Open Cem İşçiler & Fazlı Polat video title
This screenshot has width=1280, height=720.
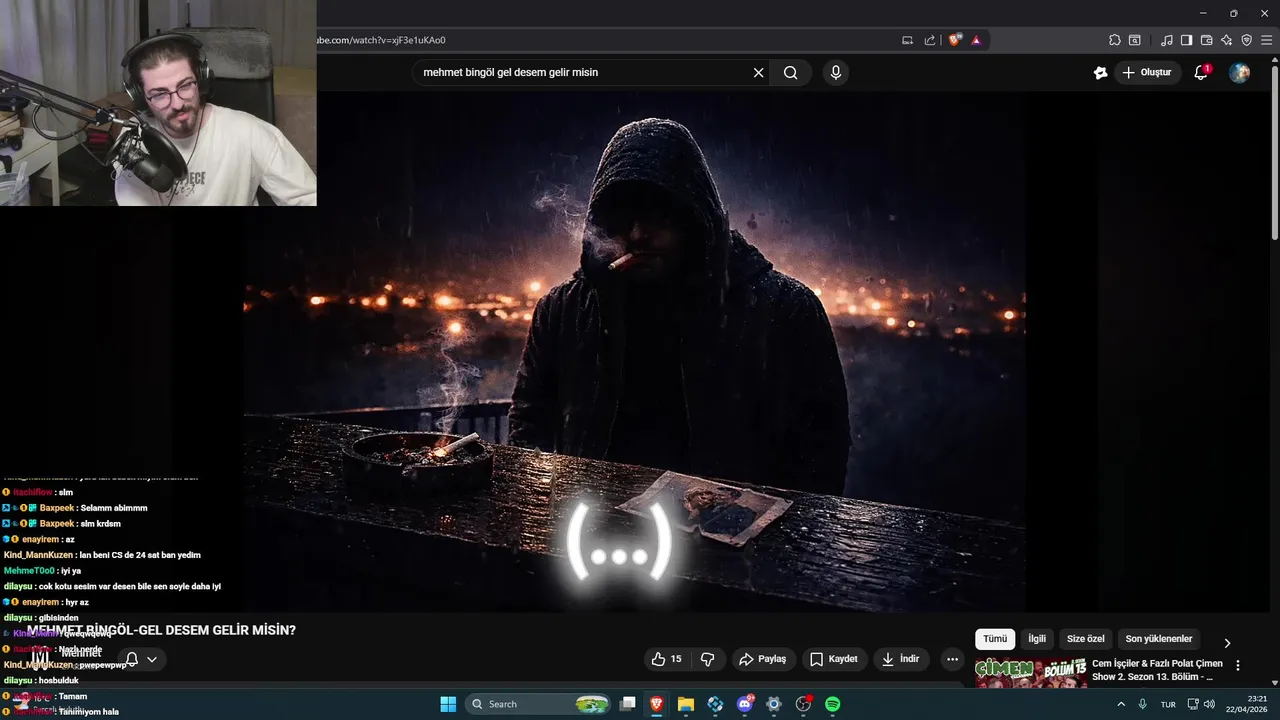coord(1157,670)
